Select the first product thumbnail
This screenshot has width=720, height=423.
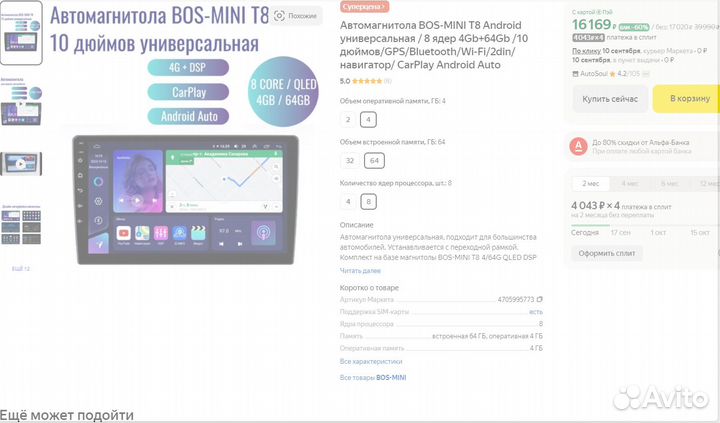(21, 33)
